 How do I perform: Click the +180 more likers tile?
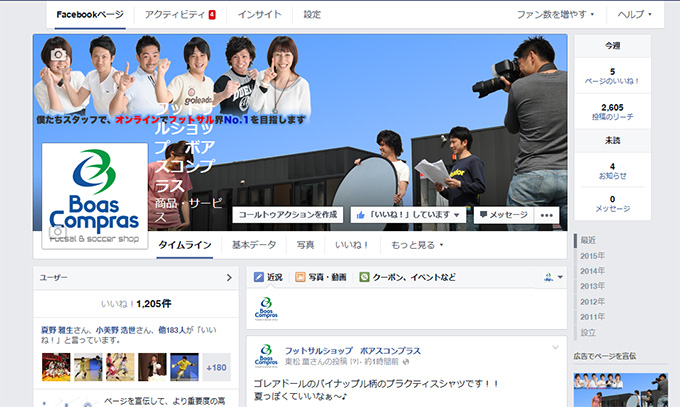click(x=216, y=368)
